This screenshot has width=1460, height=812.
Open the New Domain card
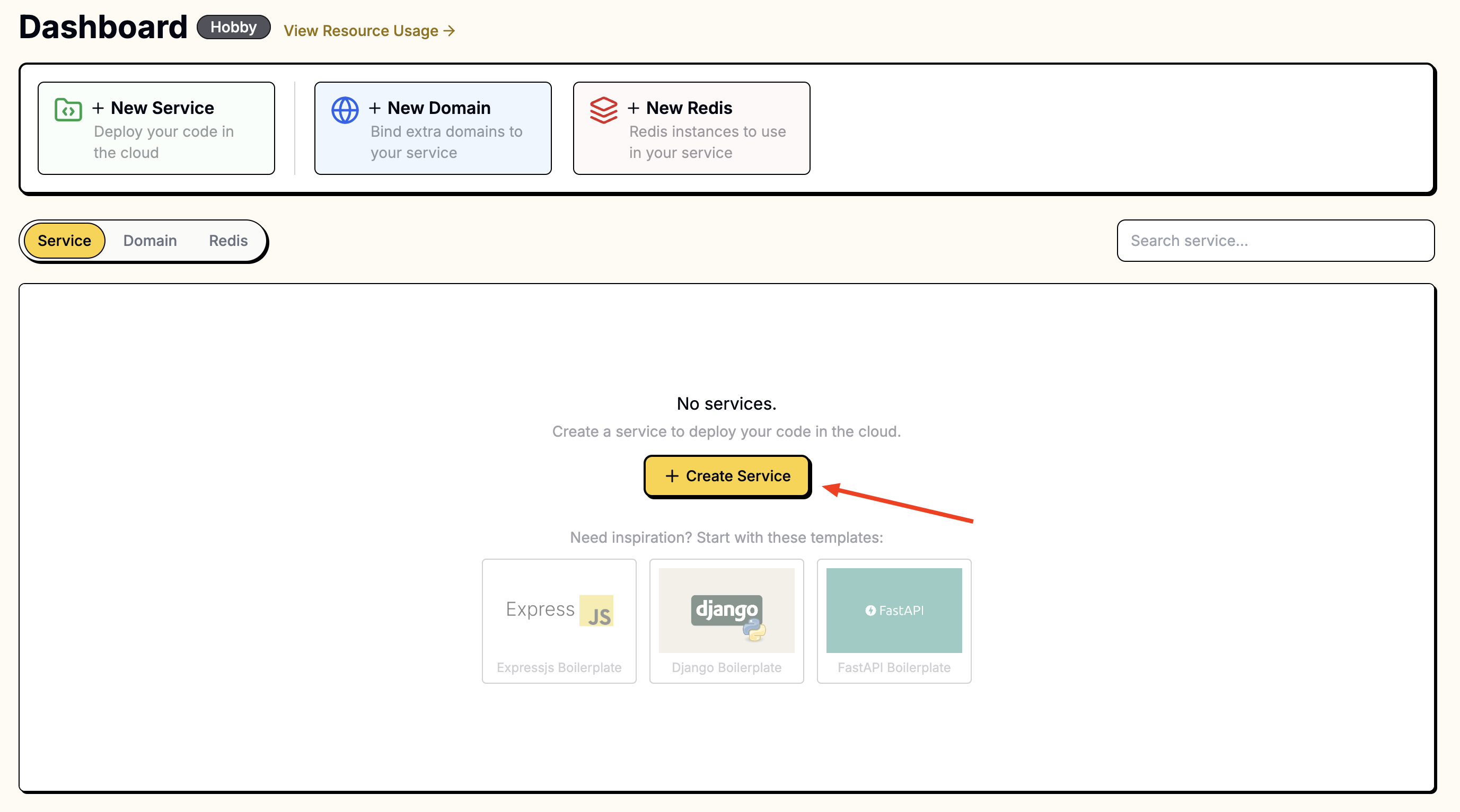pyautogui.click(x=433, y=128)
